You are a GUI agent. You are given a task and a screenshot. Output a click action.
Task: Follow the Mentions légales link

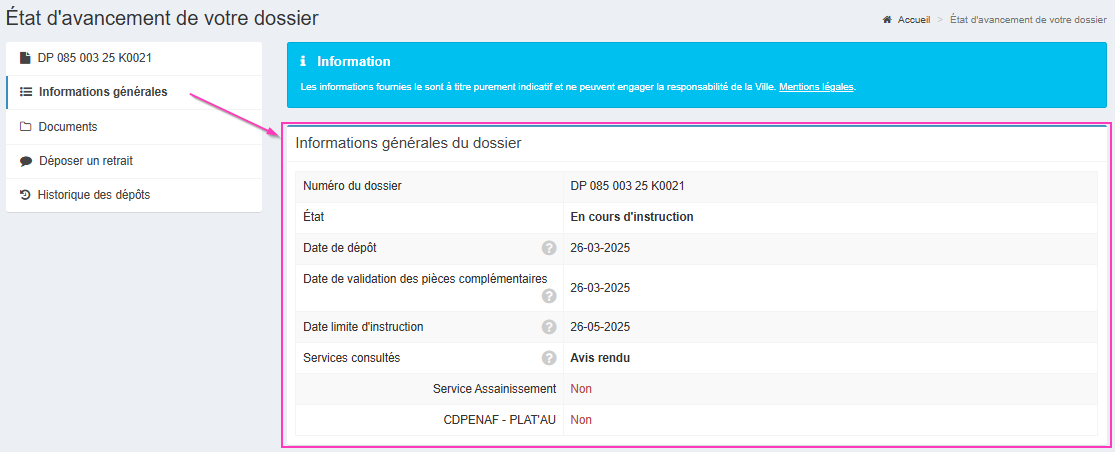[x=816, y=87]
